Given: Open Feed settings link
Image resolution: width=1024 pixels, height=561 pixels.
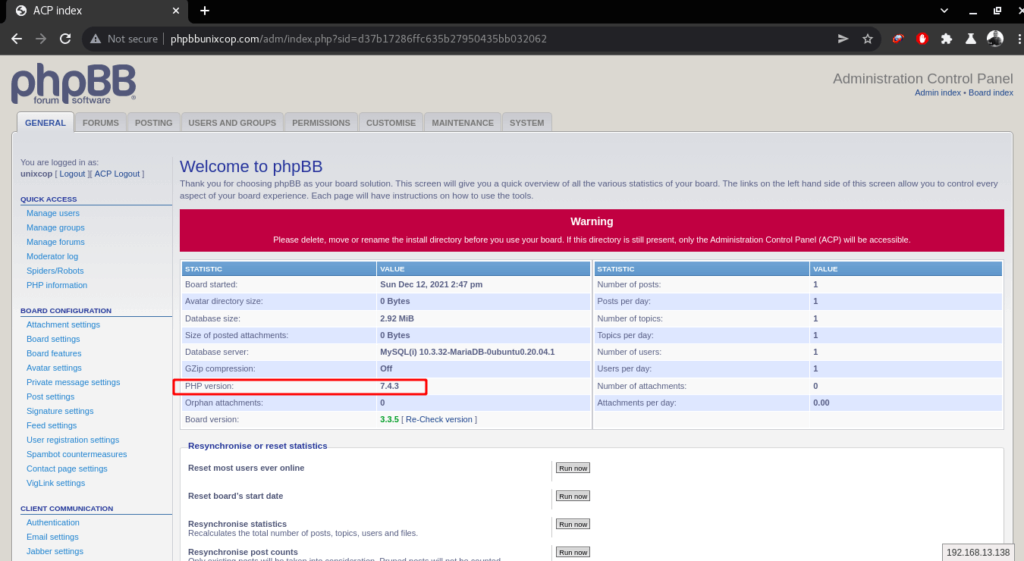Looking at the screenshot, I should coord(52,425).
